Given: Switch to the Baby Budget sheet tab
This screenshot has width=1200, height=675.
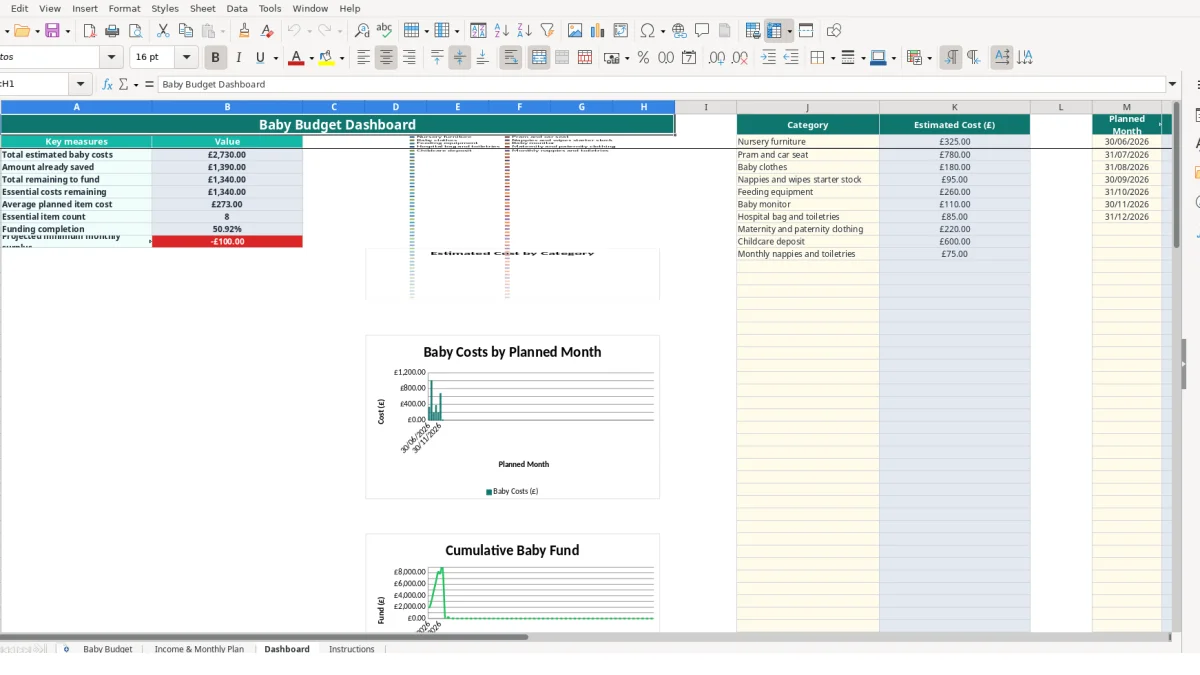Looking at the screenshot, I should click(108, 649).
